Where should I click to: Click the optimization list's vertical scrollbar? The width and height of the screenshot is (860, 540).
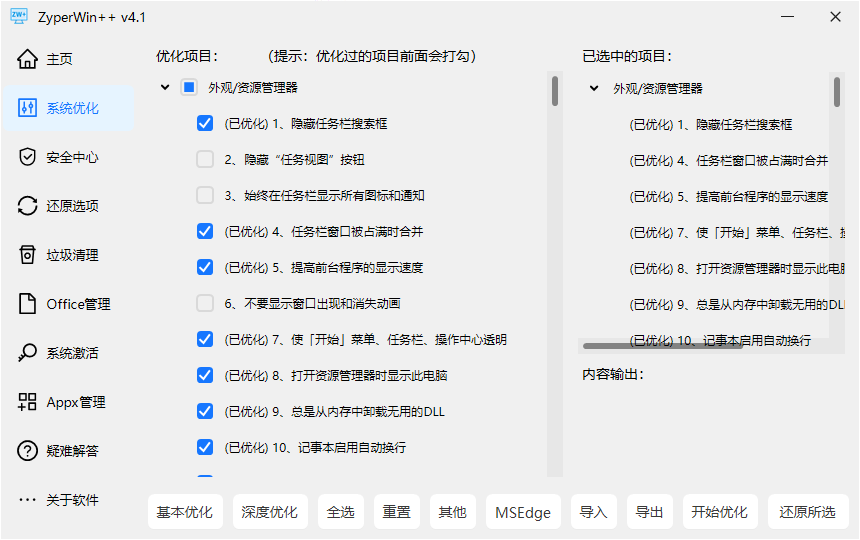click(555, 90)
